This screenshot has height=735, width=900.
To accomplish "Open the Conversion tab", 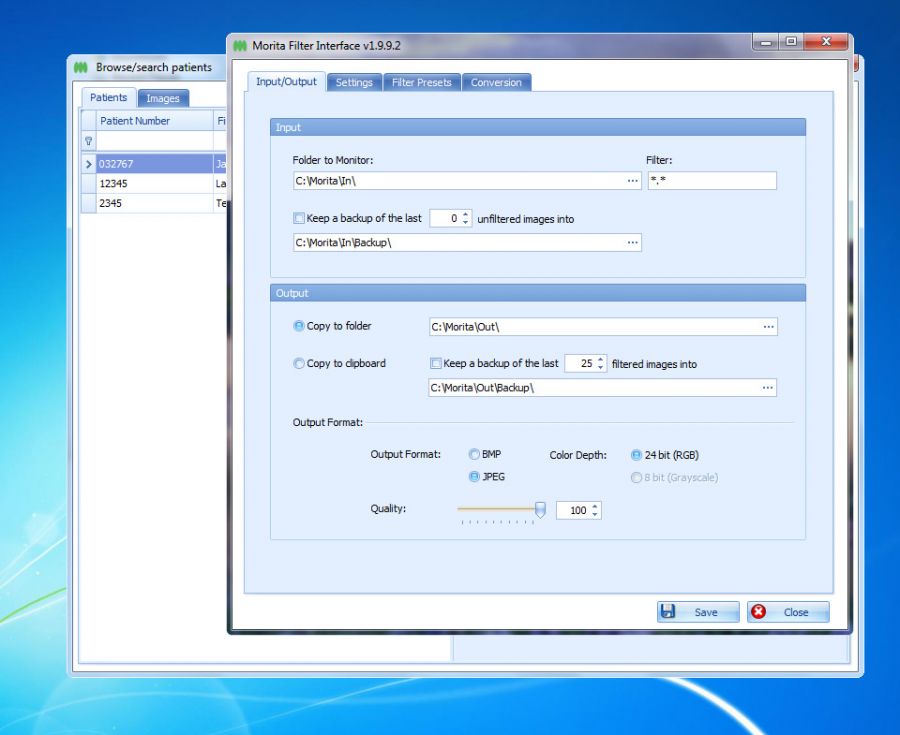I will click(496, 83).
